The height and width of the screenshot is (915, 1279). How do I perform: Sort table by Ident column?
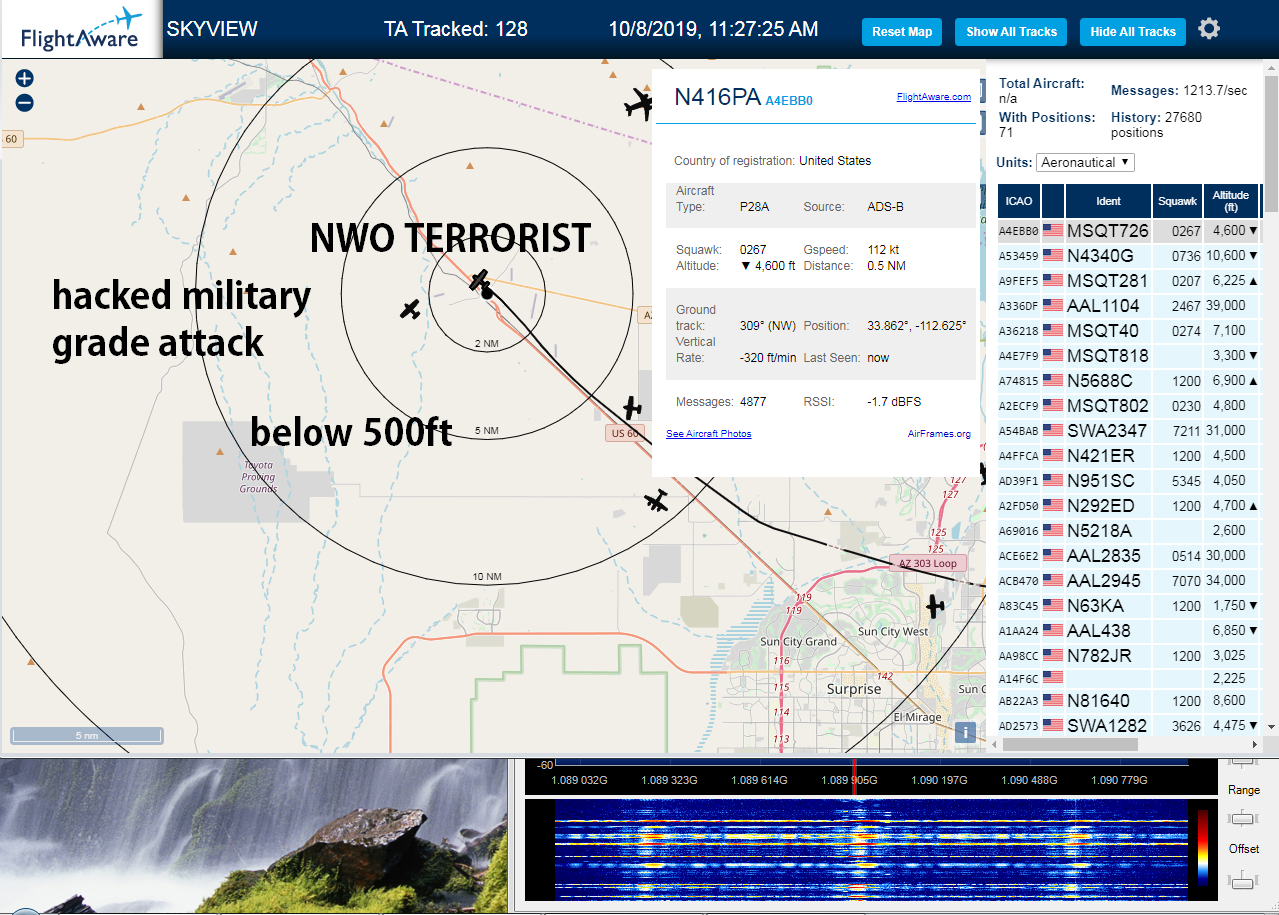[1108, 201]
